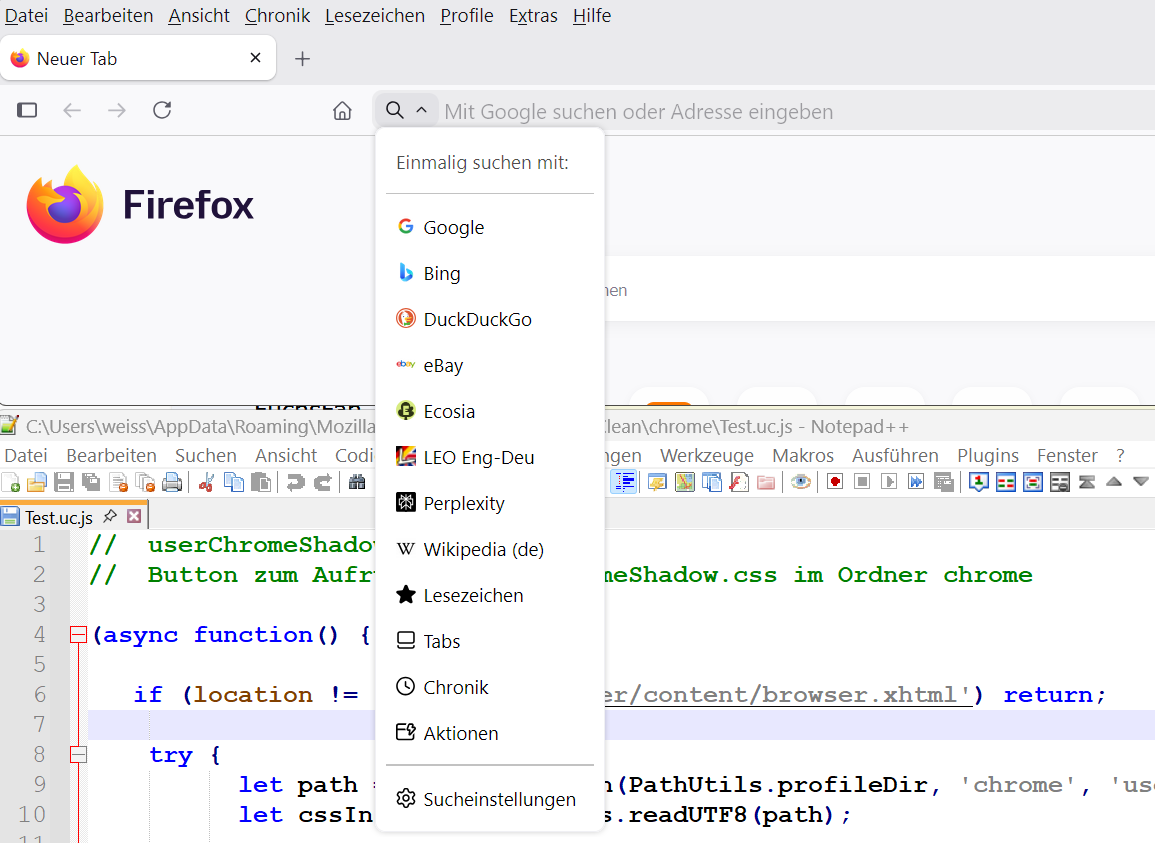Viewport: 1155px width, 843px height.
Task: Cut selection with scissors icon
Action: click(x=207, y=483)
